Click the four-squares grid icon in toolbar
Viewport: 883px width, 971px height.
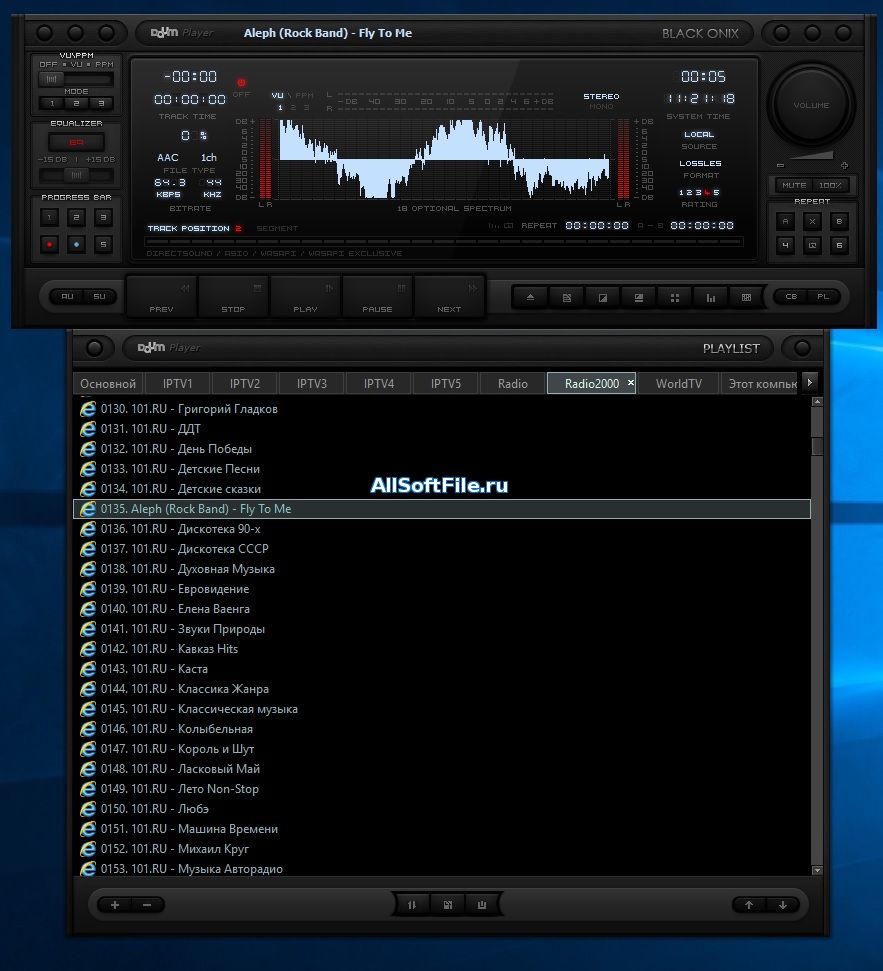675,297
